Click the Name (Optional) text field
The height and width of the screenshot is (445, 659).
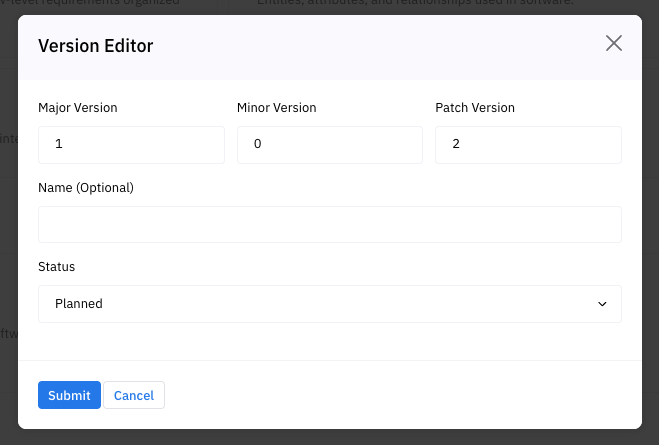330,224
